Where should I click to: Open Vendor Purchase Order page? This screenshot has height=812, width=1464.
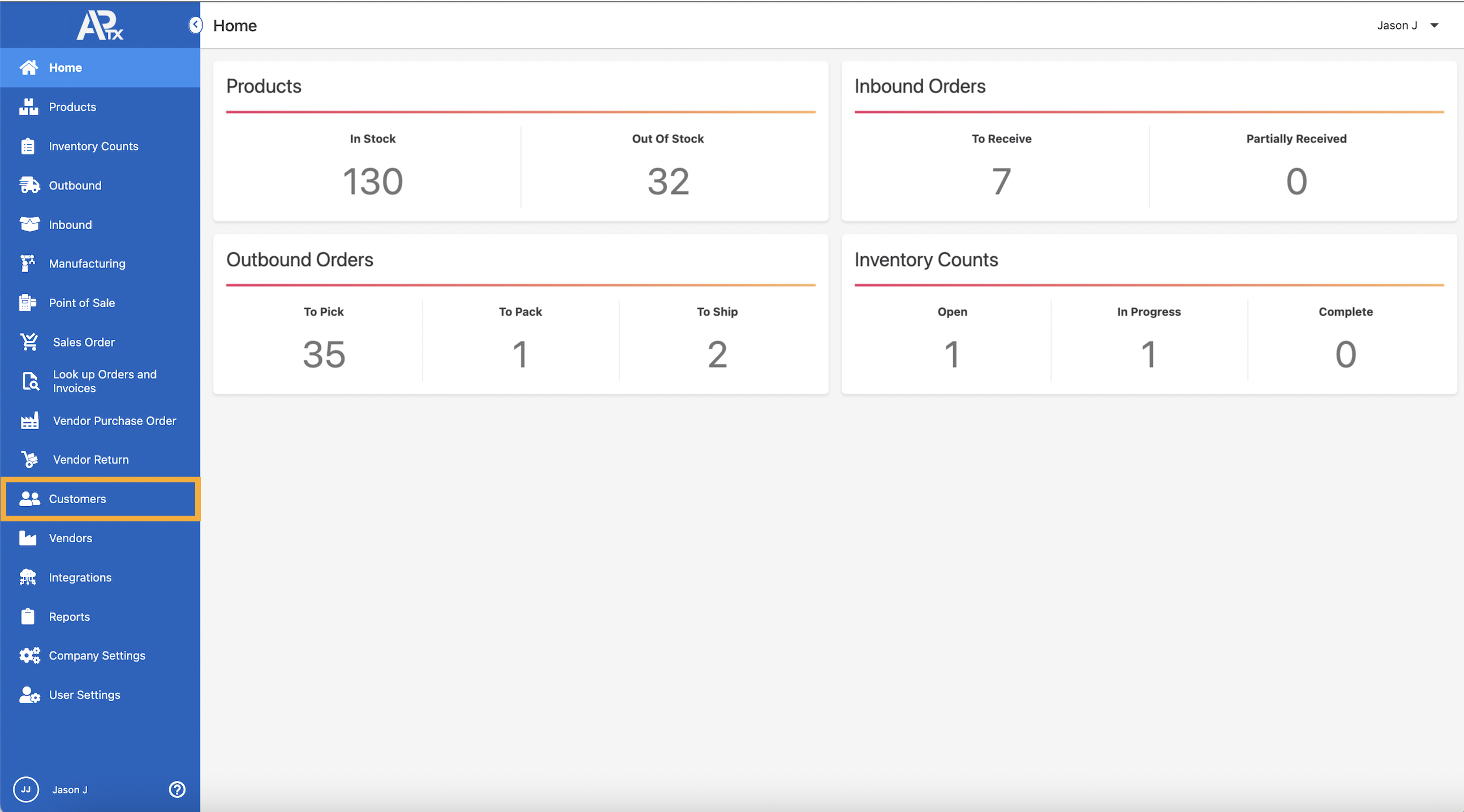pyautogui.click(x=114, y=421)
